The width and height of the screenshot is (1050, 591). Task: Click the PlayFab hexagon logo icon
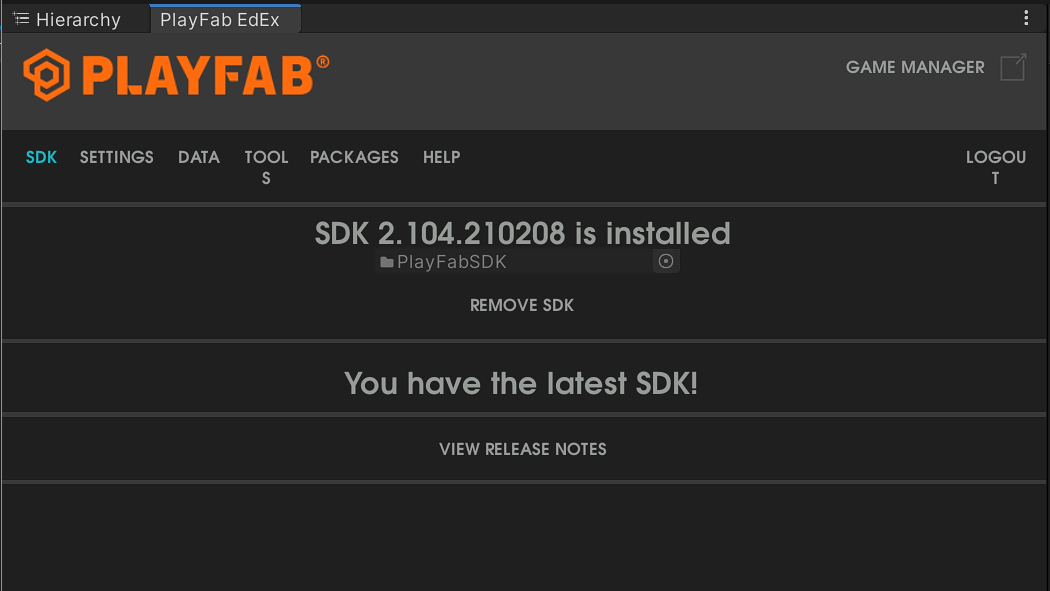[x=46, y=75]
